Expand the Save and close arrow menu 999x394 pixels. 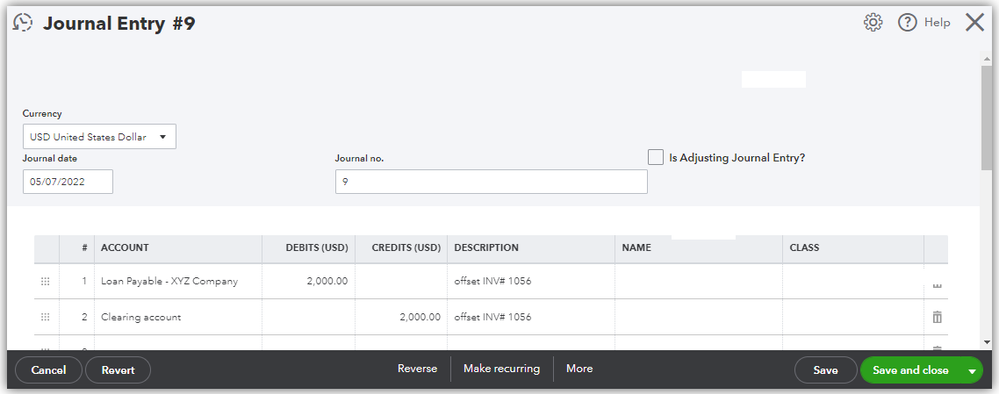click(x=972, y=371)
